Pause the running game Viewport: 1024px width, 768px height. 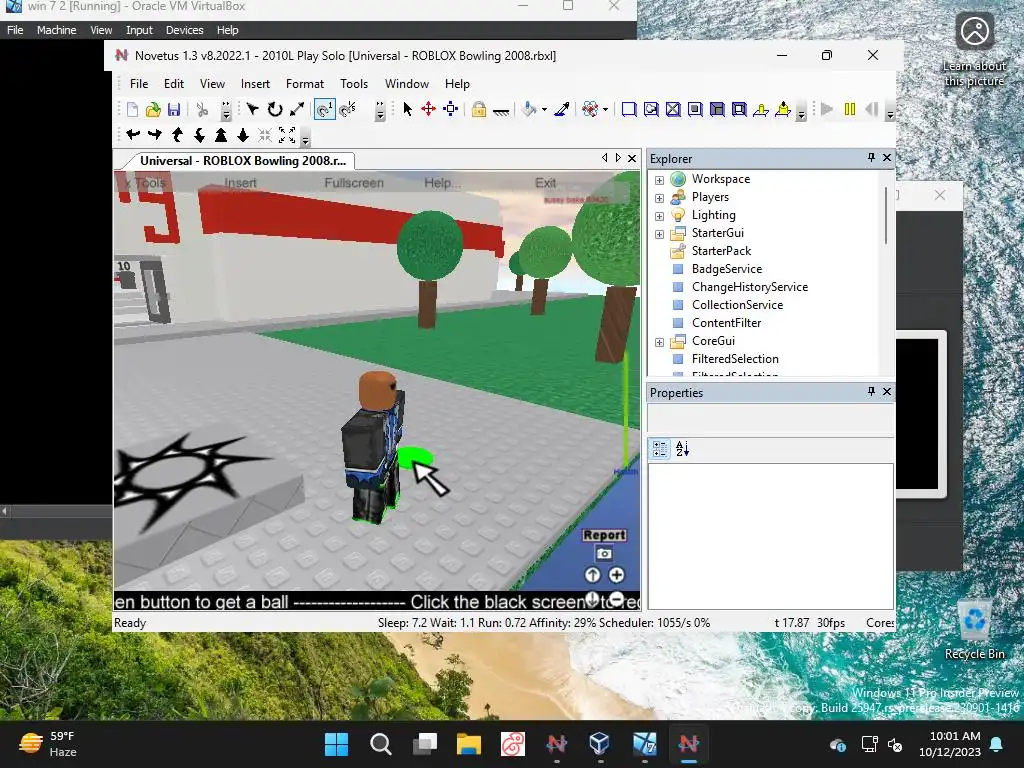click(x=850, y=109)
